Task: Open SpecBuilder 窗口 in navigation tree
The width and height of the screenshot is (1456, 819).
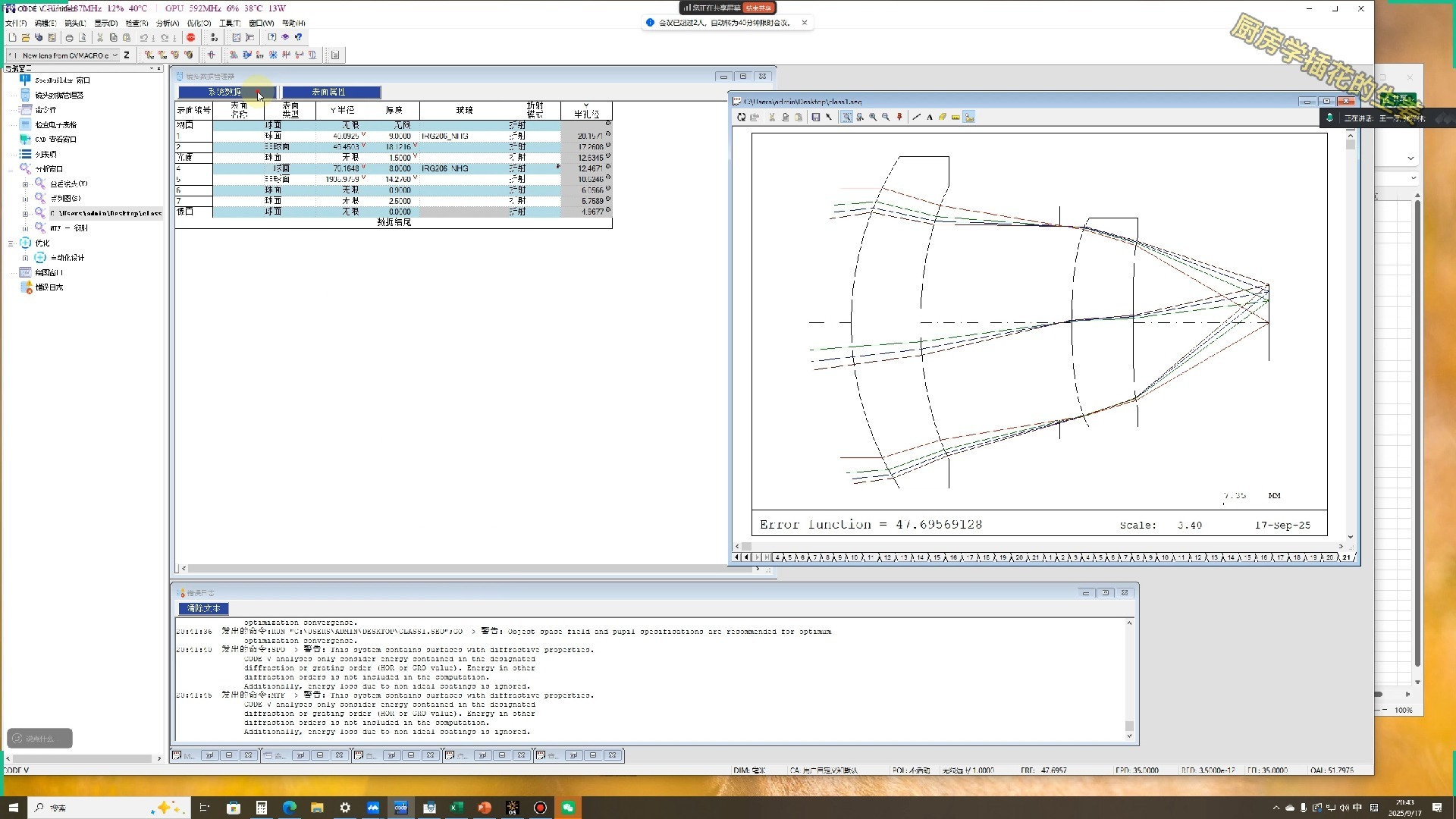Action: point(62,80)
